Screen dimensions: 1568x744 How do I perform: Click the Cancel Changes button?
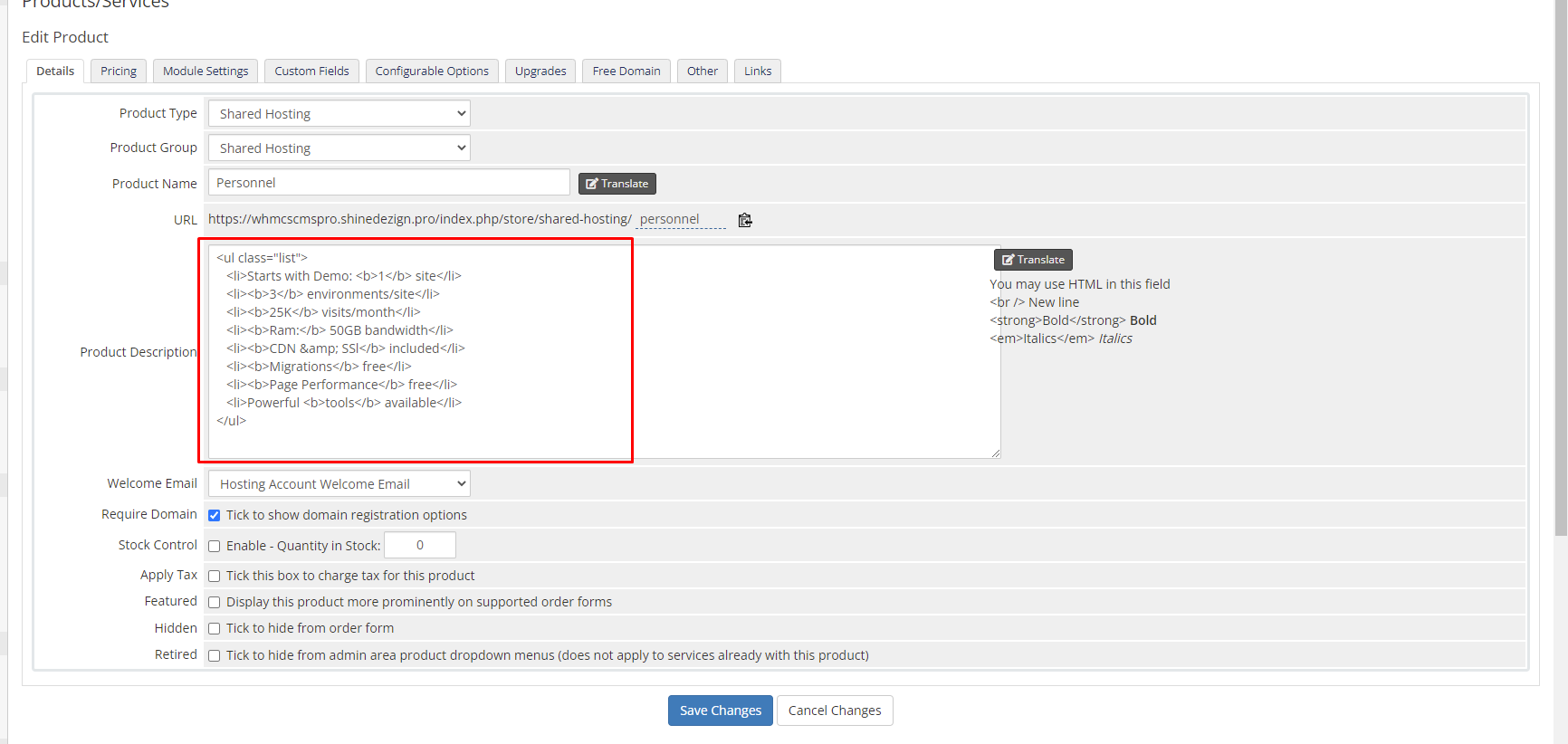[835, 711]
